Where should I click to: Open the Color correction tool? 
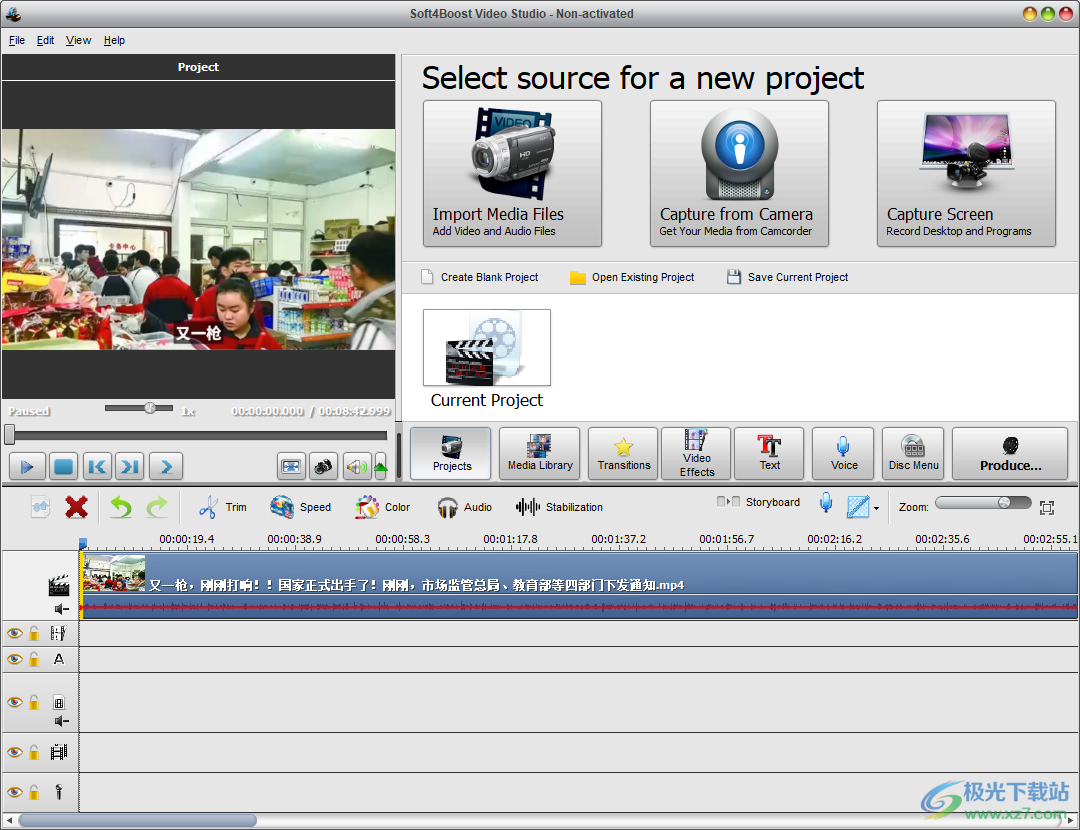[382, 507]
